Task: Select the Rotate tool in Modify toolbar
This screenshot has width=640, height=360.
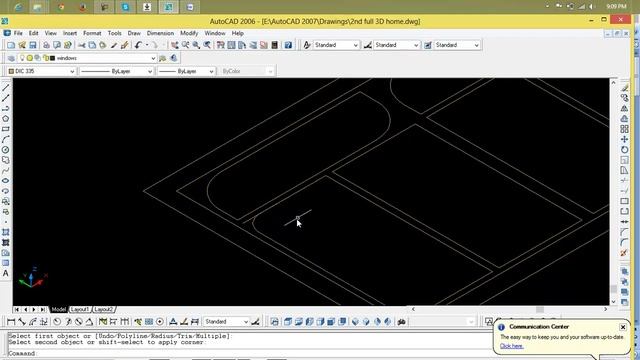Action: (x=624, y=150)
